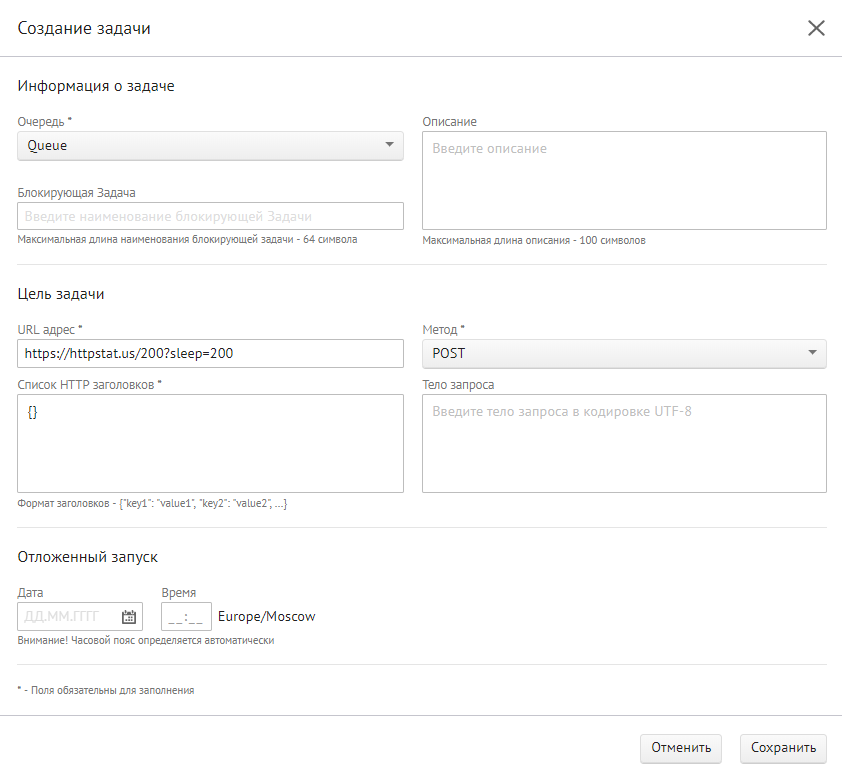This screenshot has width=842, height=780.
Task: Click the Дата input field
Action: [68, 617]
